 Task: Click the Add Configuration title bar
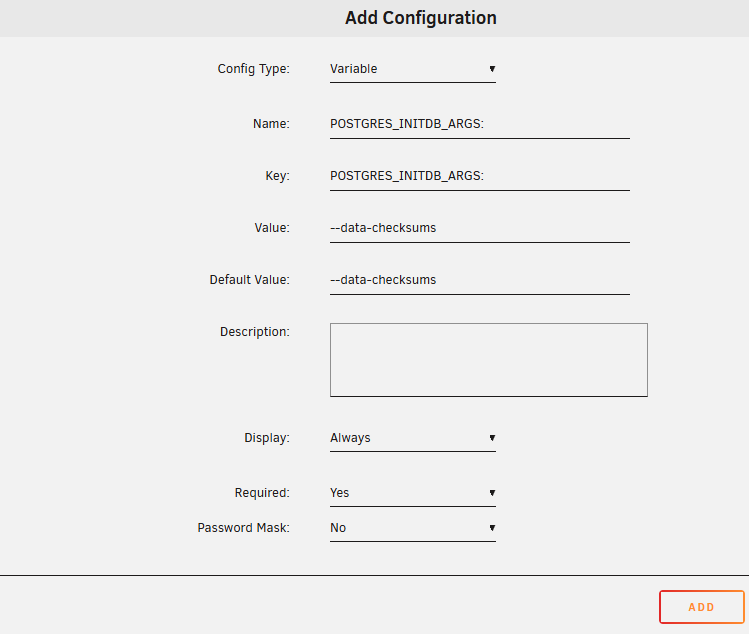coord(374,18)
